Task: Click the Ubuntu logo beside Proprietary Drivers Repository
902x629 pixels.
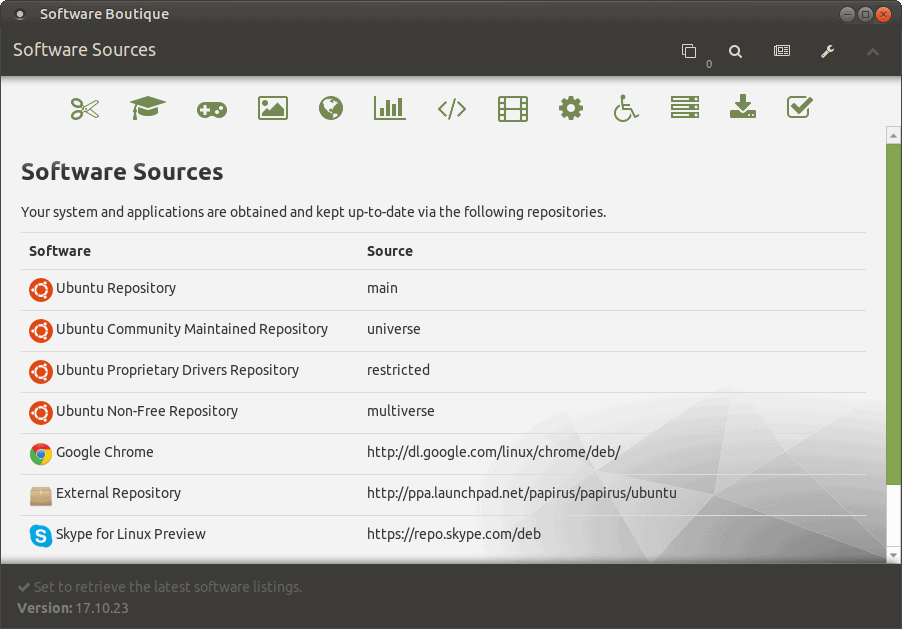Action: point(41,371)
